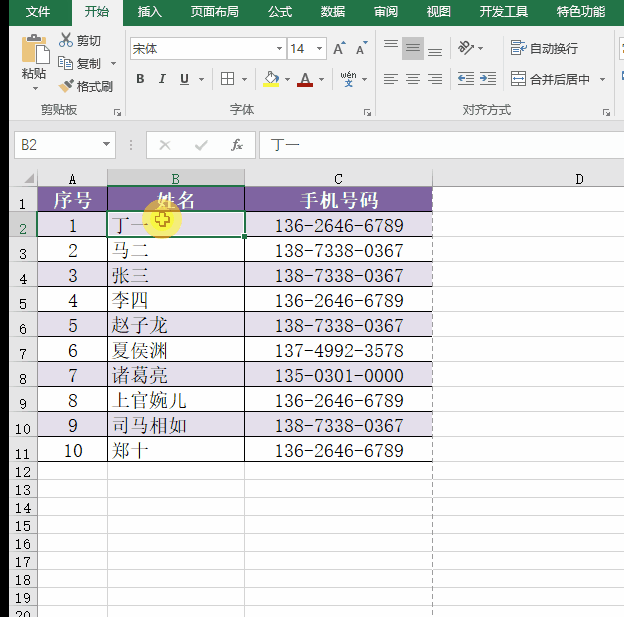Select cell with 137-4992-3578

click(339, 350)
